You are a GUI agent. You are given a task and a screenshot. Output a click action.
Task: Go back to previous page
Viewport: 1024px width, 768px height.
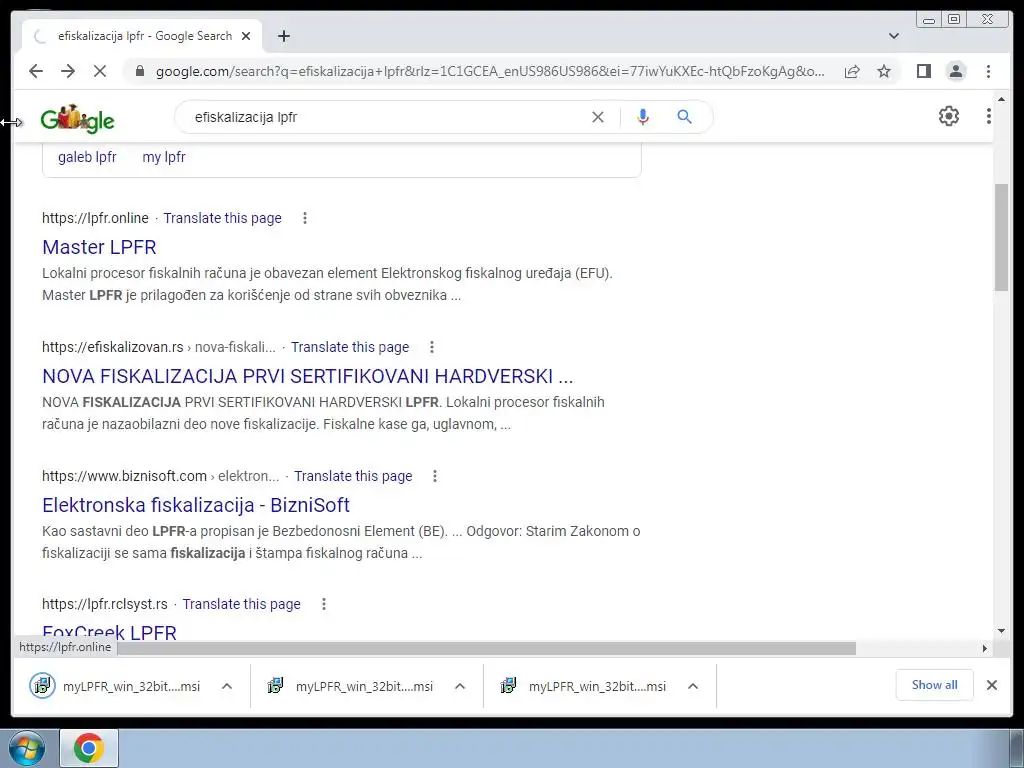click(36, 71)
